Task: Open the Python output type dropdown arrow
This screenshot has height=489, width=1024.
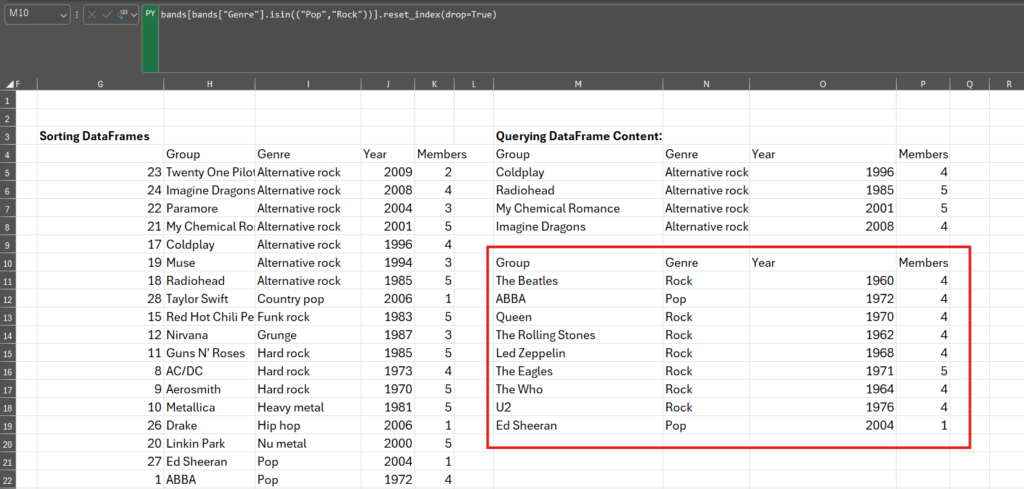Action: click(x=134, y=14)
